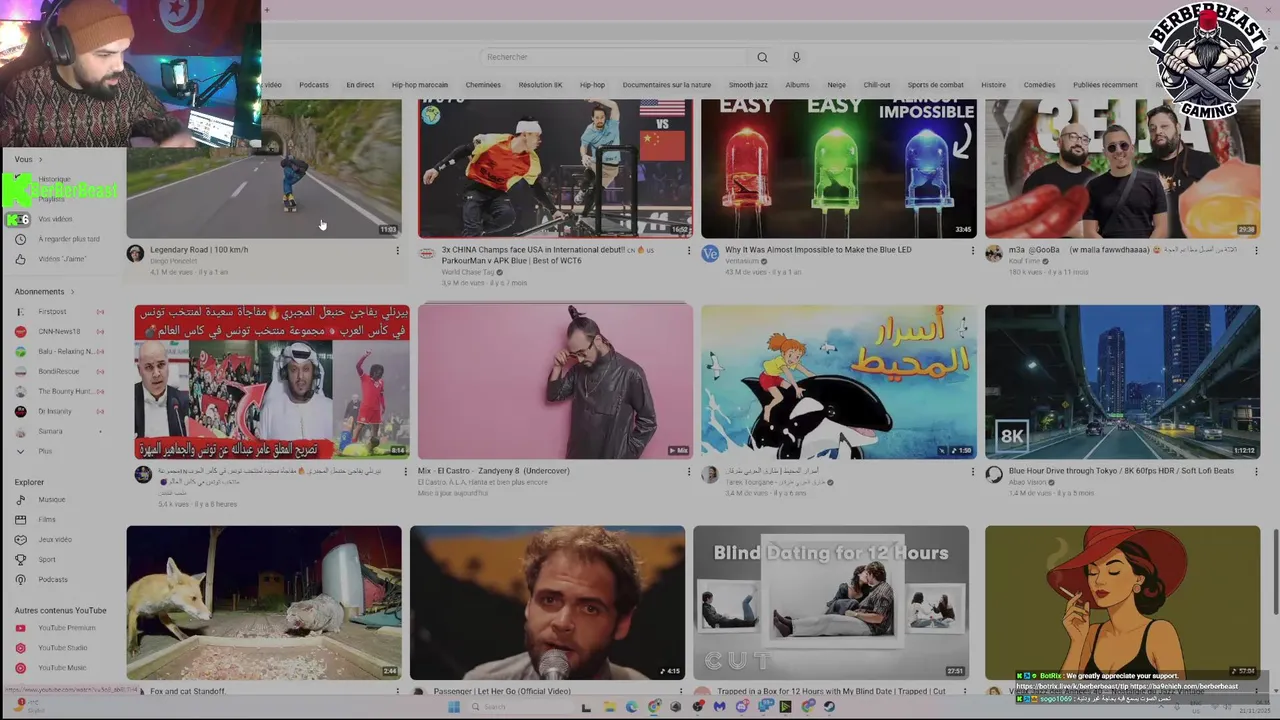Open options menu for Legendary Road video
This screenshot has height=720, width=1280.
click(x=397, y=251)
